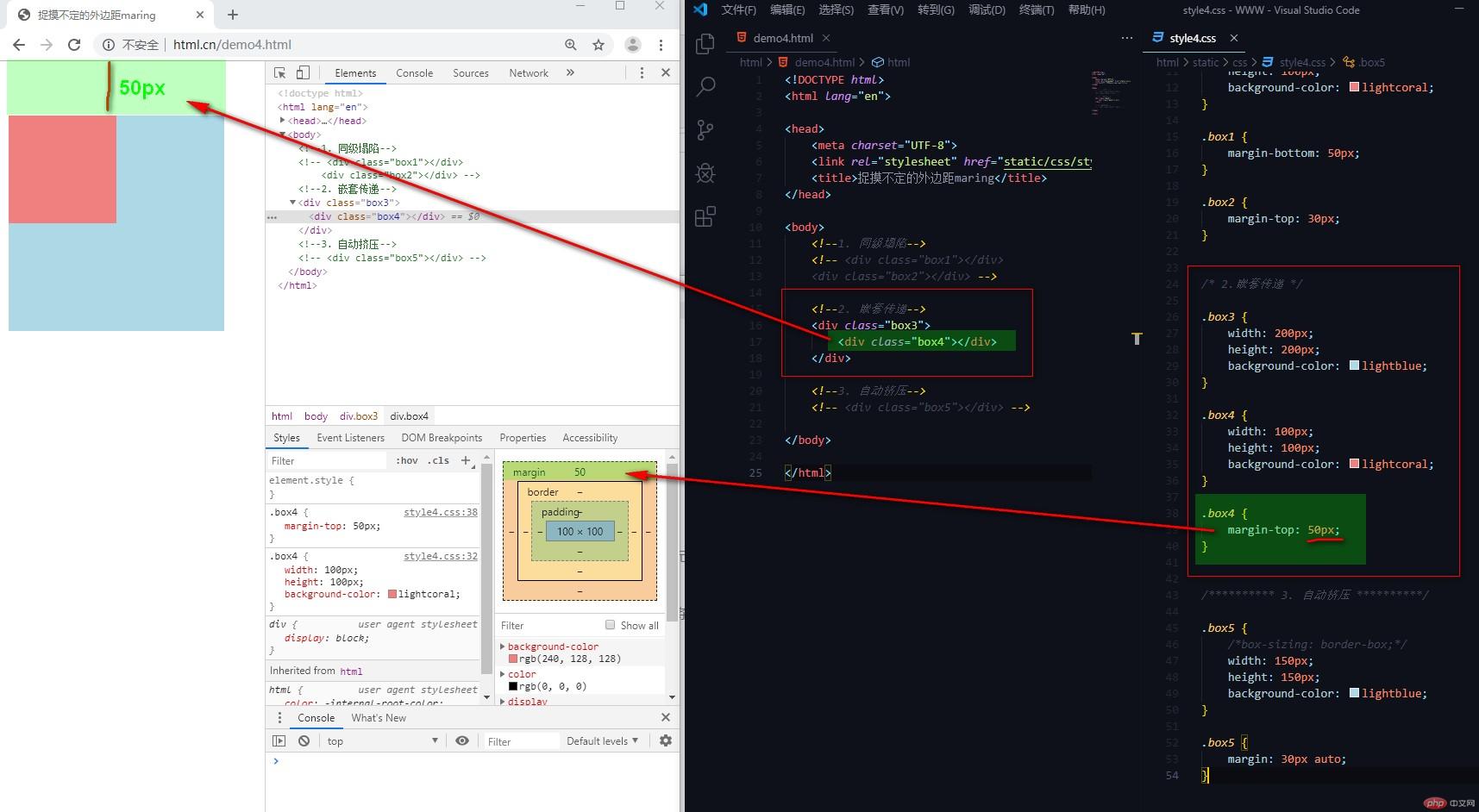This screenshot has width=1479, height=812.
Task: Switch to Sources DevTools tab
Action: coord(471,73)
